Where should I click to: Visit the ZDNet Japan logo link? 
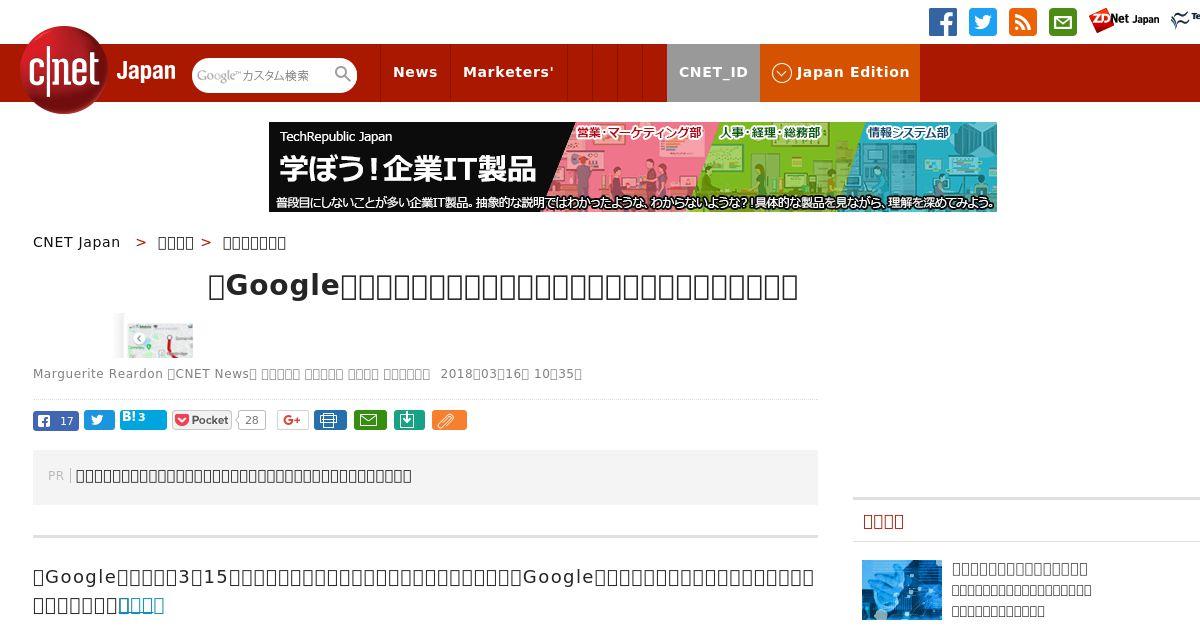tap(1124, 20)
